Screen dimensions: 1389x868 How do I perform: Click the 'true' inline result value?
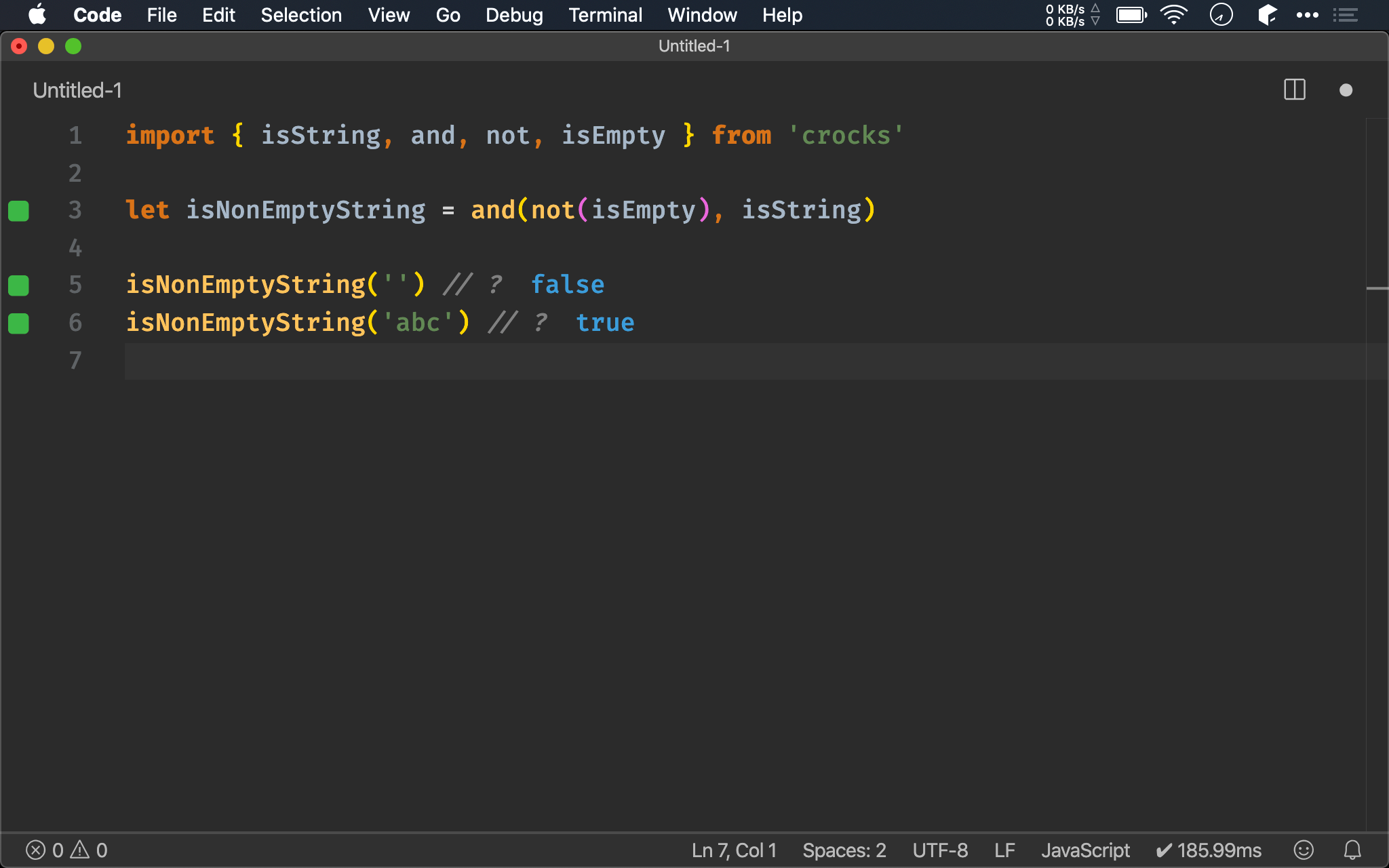(605, 323)
